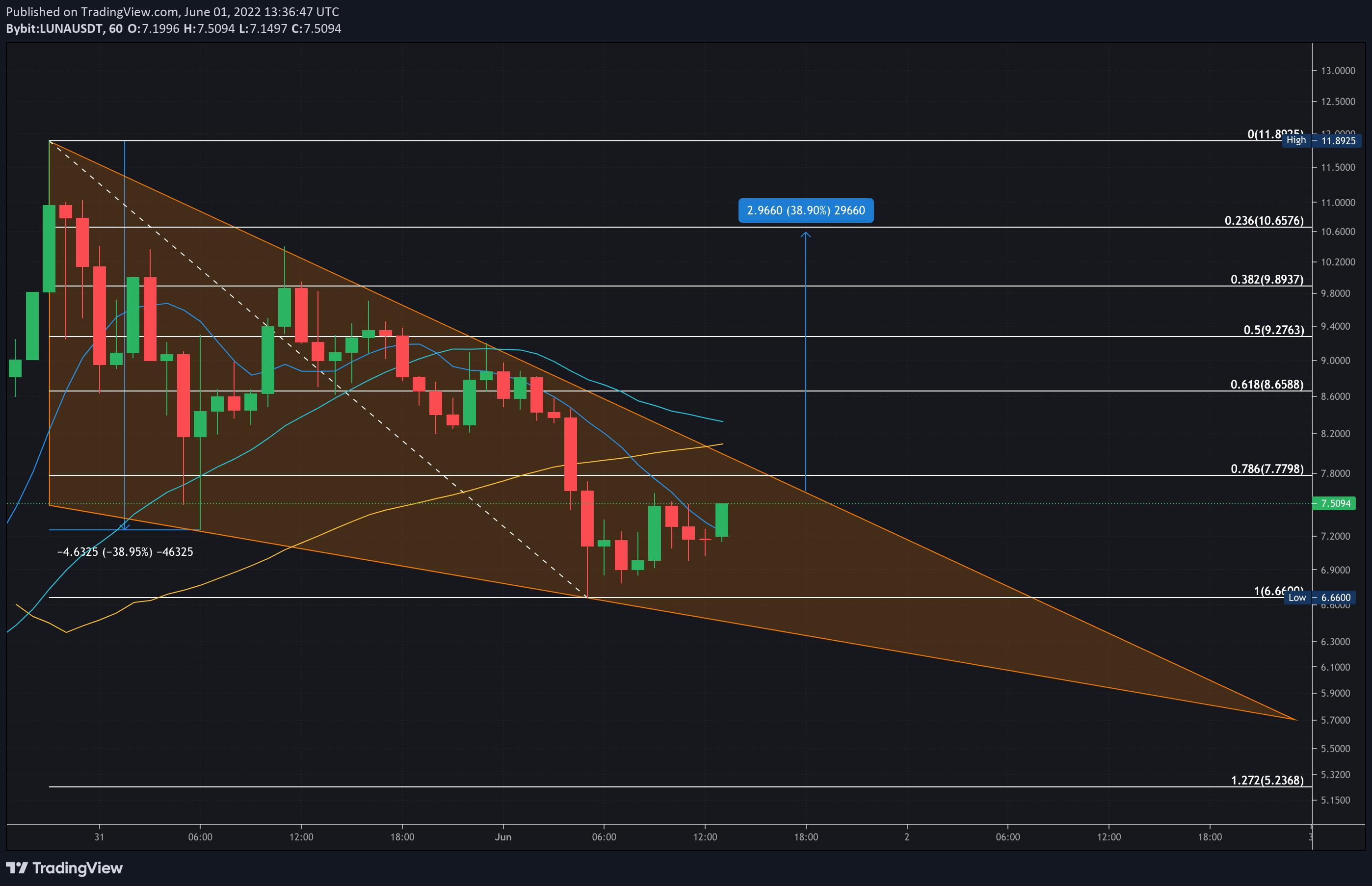The height and width of the screenshot is (886, 1372).
Task: Click the blue 2.9660 (38.90%) measurement label
Action: pos(806,210)
